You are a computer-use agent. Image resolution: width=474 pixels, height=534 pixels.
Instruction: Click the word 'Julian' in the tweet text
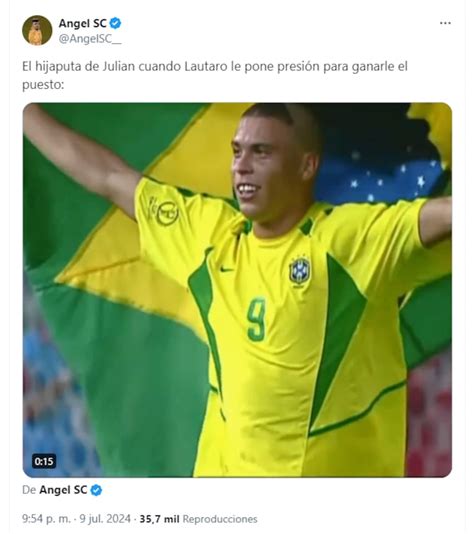click(x=119, y=66)
